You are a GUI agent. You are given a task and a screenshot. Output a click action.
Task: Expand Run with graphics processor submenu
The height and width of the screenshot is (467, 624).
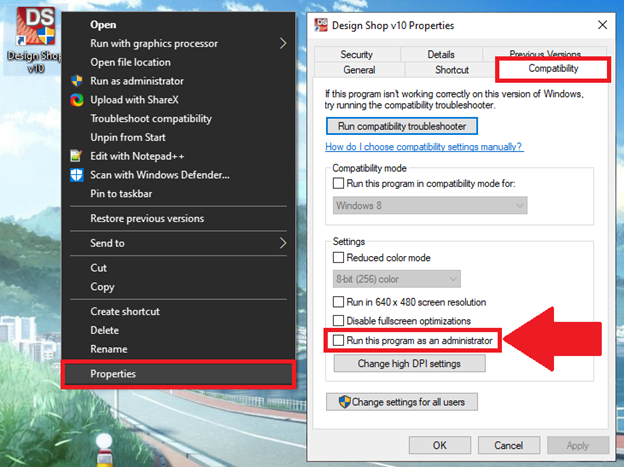click(283, 43)
